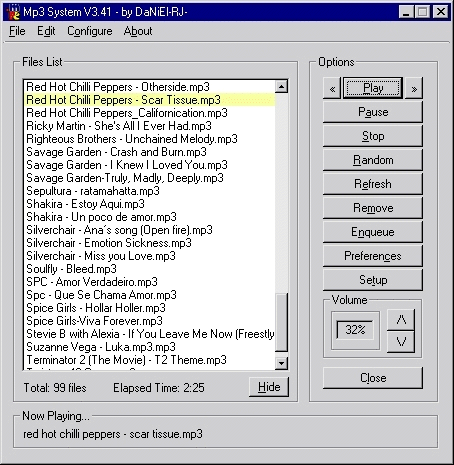Select 'Stevie B with Alexia - If You Leave Me Now'
Image resolution: width=454 pixels, height=465 pixels.
pos(150,334)
